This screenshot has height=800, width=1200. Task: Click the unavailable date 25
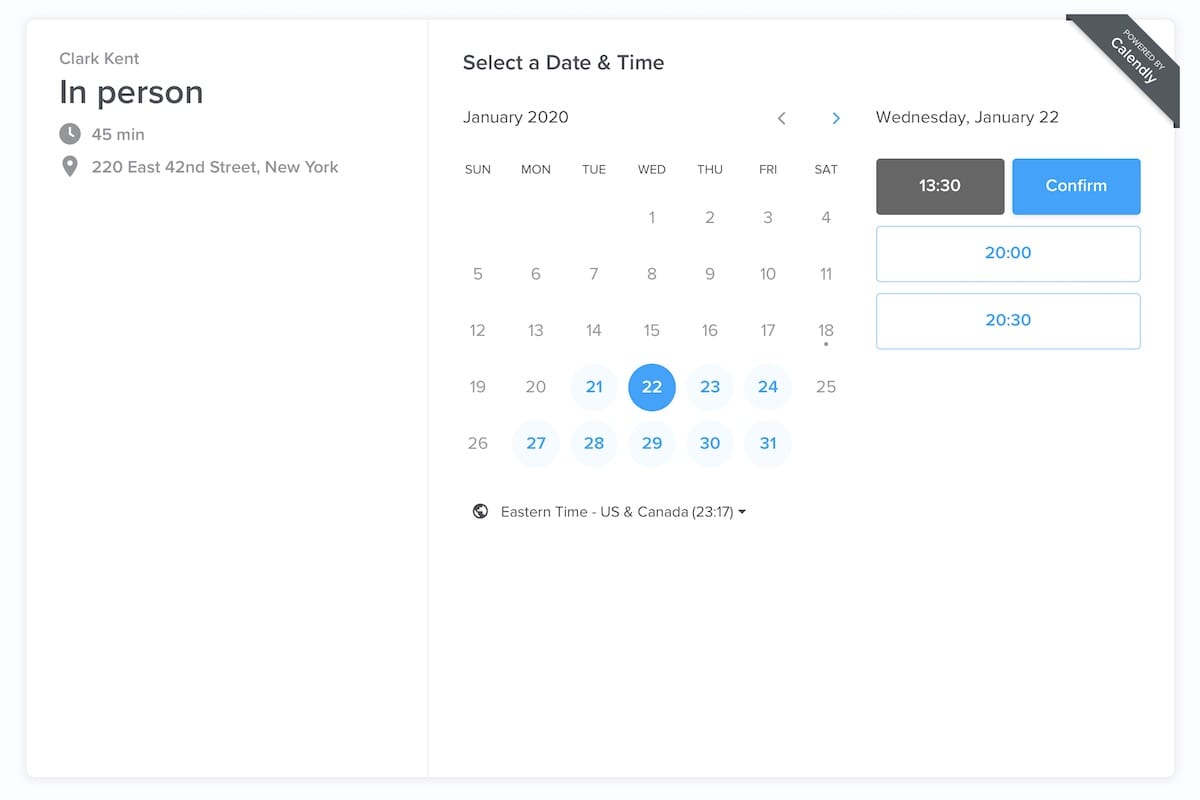pyautogui.click(x=826, y=387)
